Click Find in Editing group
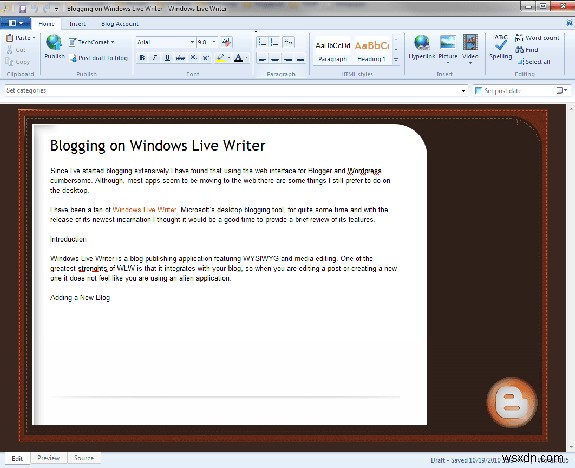 (x=527, y=50)
